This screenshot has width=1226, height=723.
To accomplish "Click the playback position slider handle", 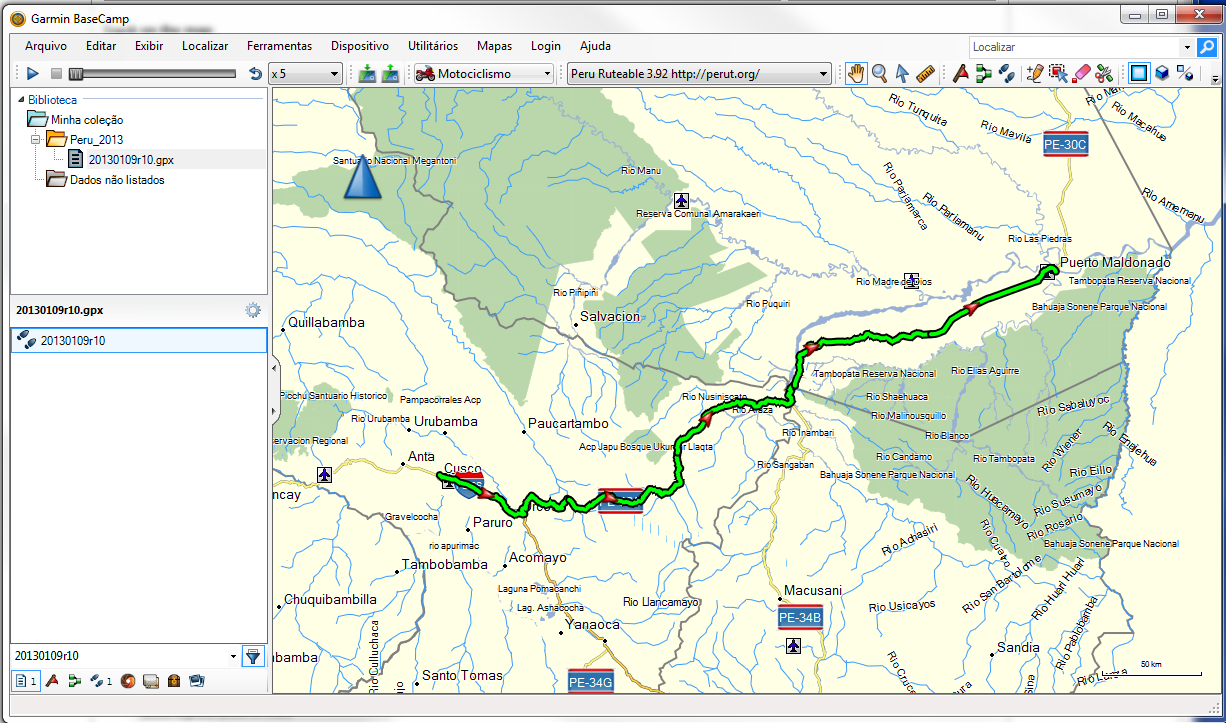I will click(x=76, y=73).
